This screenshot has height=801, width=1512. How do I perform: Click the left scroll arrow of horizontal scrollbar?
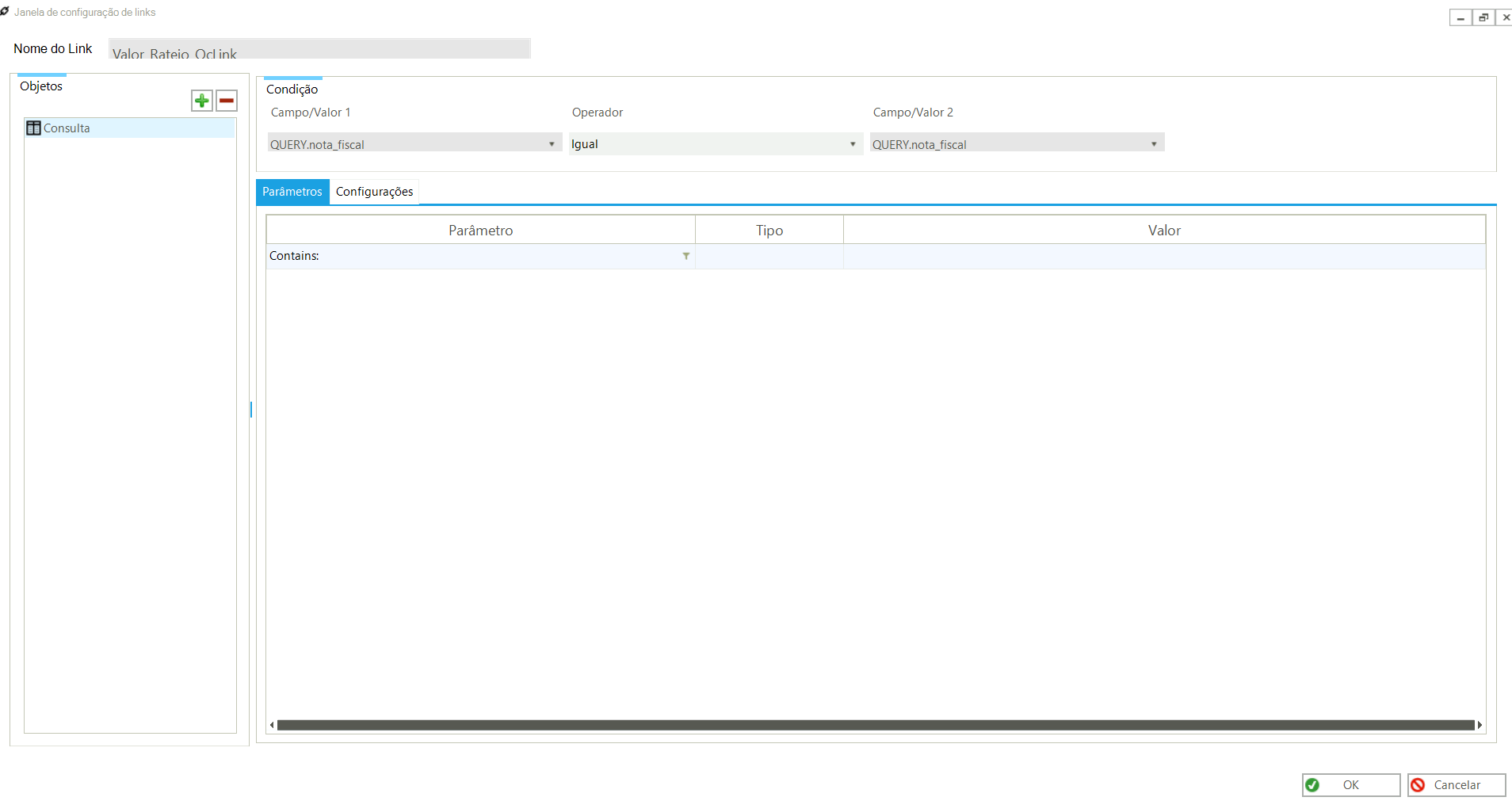coord(272,725)
